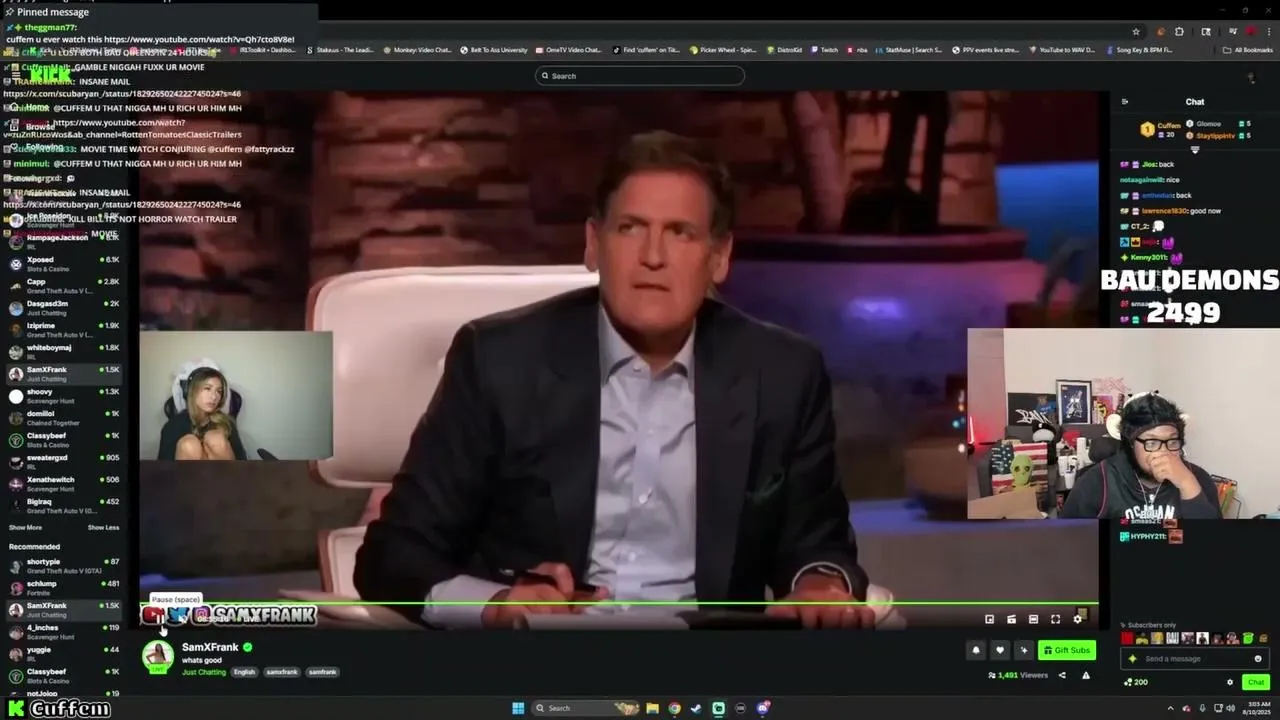Enter fullscreen mode in the video player
This screenshot has height=720, width=1280.
point(1055,619)
